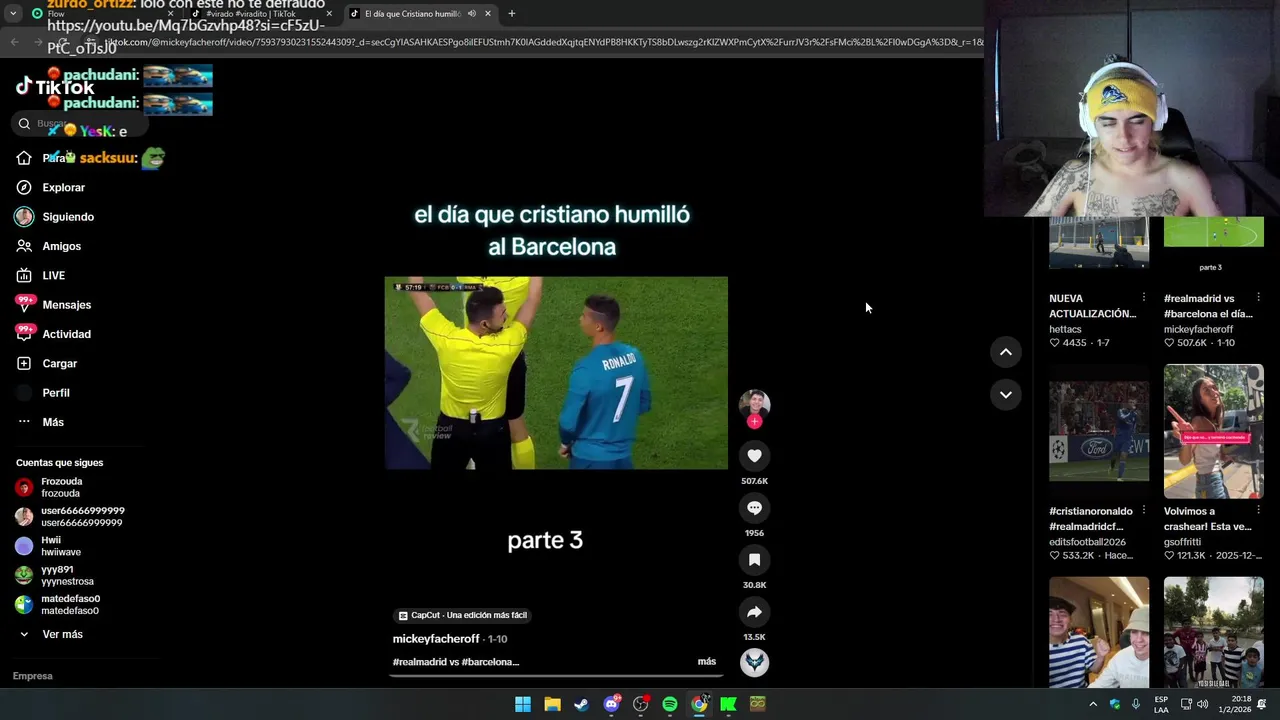Play or pause the Cristiano video

556,373
